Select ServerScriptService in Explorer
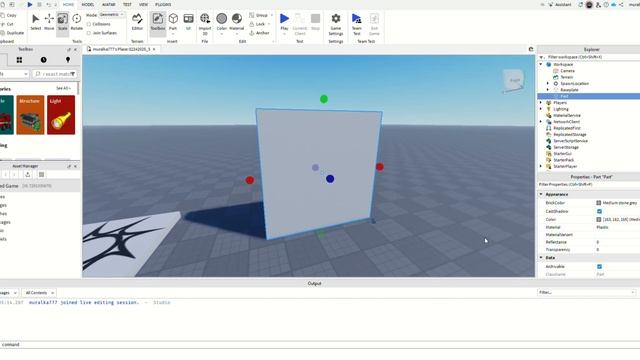640x360 pixels. pyautogui.click(x=570, y=141)
